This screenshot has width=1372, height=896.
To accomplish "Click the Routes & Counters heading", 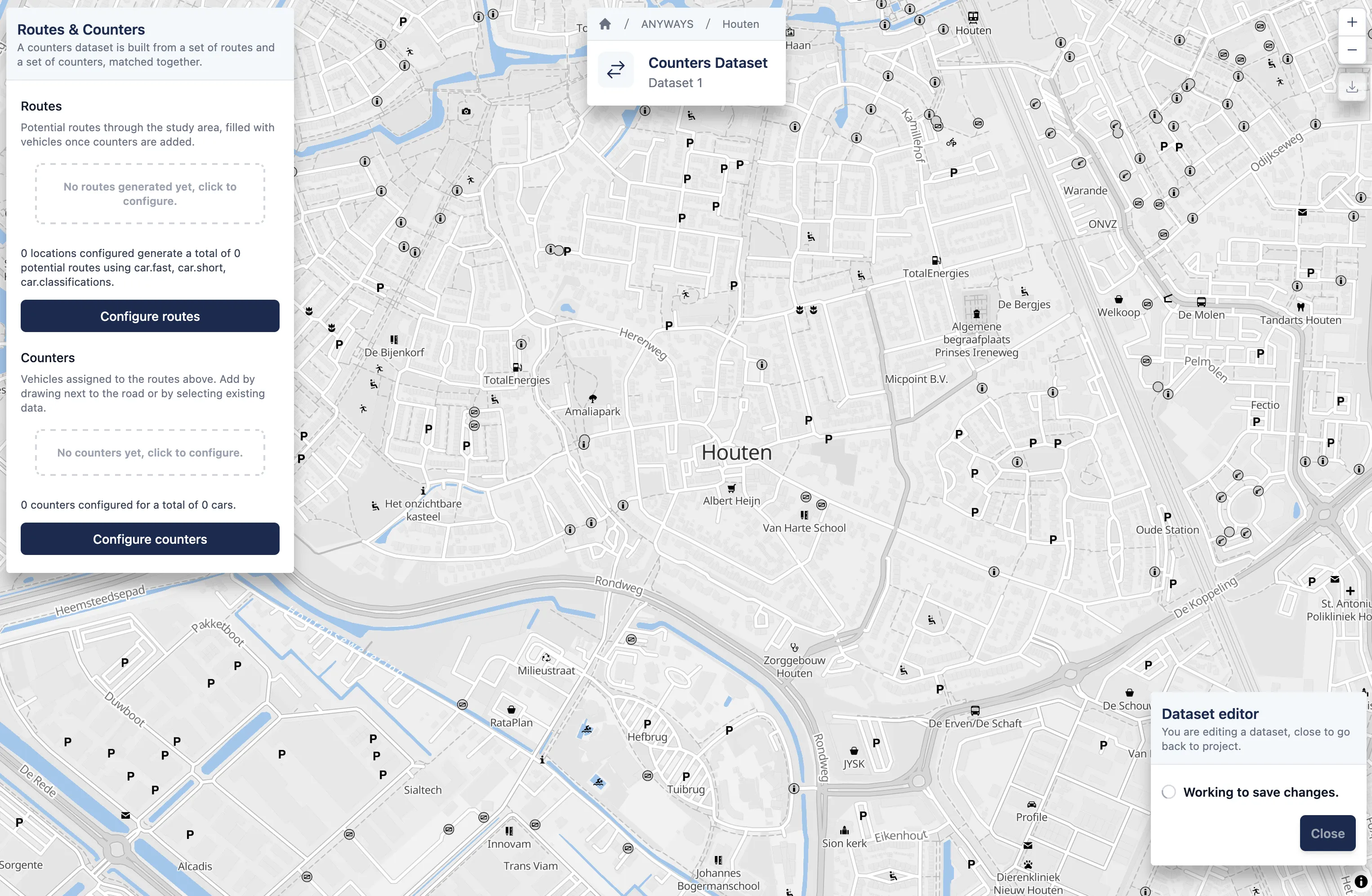I will pos(81,29).
